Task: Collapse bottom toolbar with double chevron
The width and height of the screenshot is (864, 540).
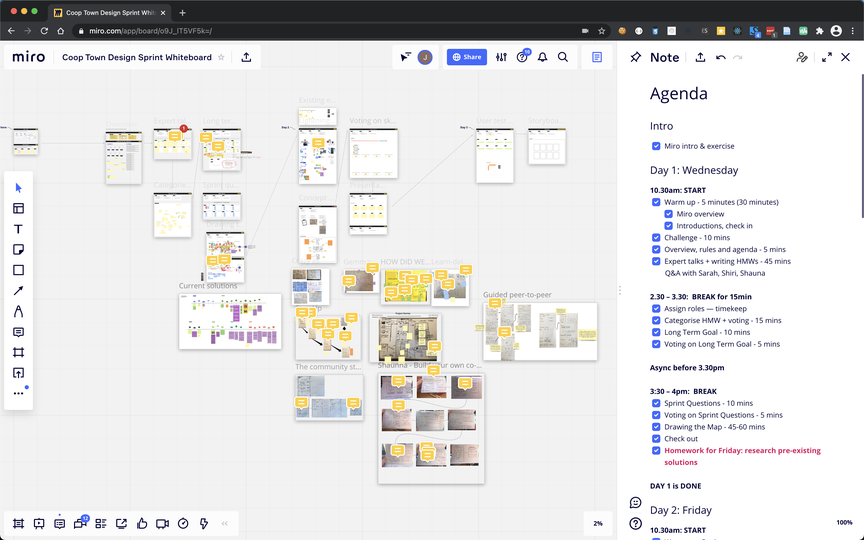Action: (x=224, y=523)
